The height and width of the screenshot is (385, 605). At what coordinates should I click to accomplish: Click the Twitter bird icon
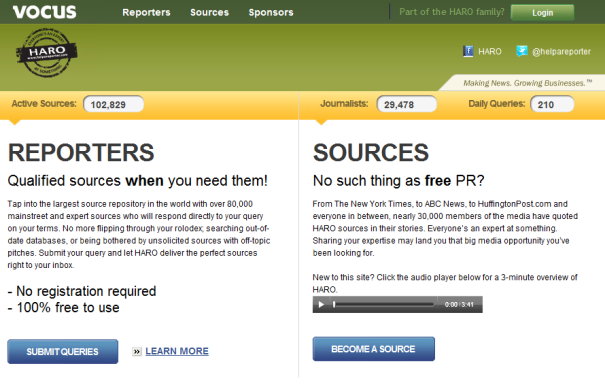(522, 51)
